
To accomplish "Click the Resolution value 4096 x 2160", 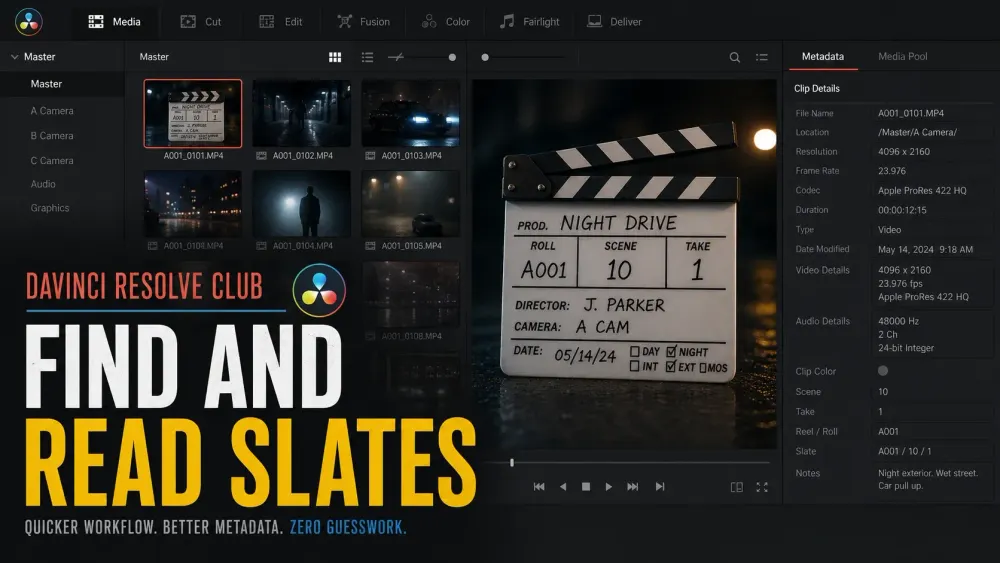I will (904, 151).
